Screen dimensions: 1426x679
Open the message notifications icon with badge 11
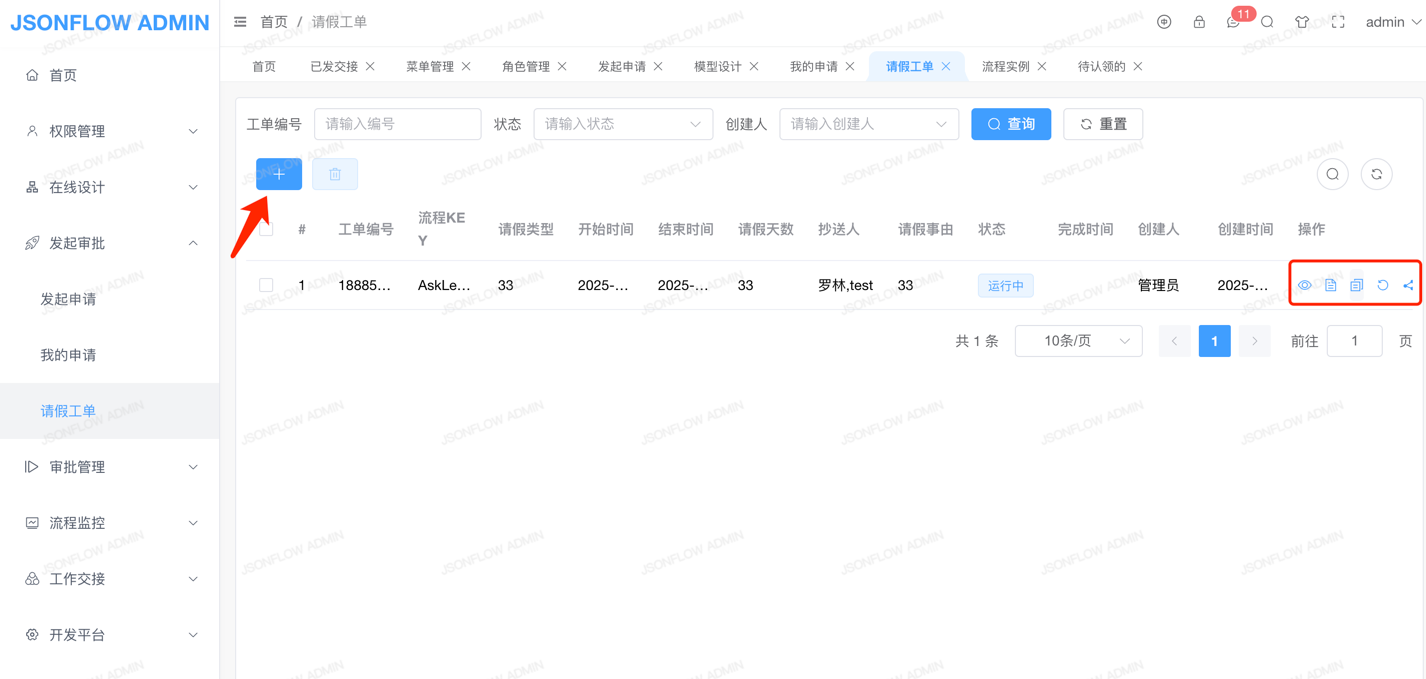1234,22
